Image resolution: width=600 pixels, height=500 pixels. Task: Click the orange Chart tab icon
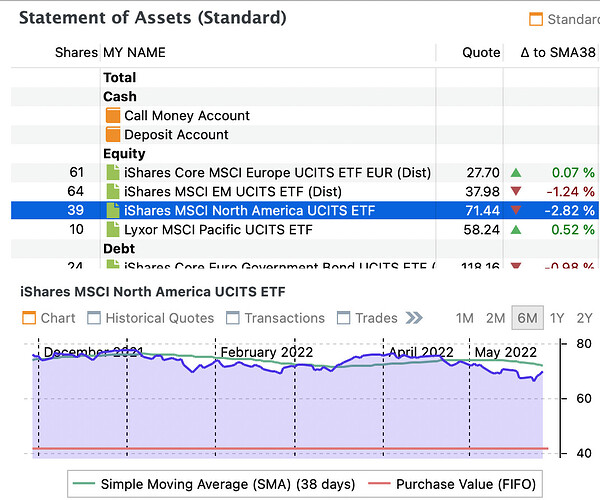[28, 318]
